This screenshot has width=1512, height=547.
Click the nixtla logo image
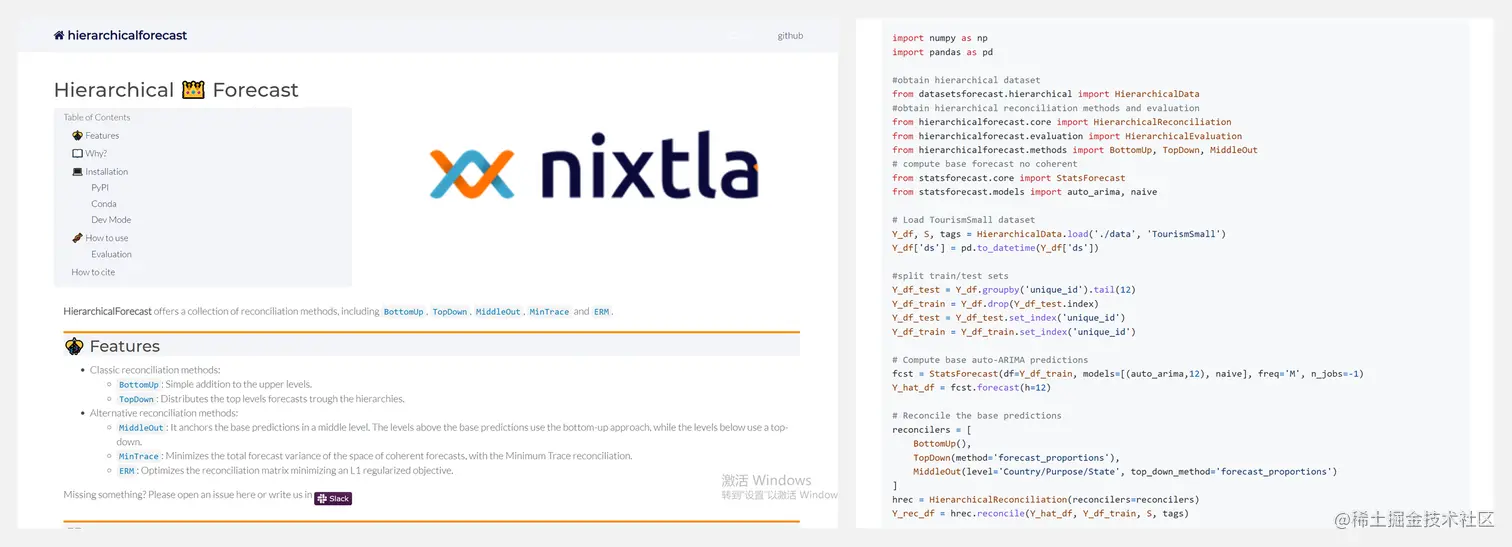click(x=594, y=165)
